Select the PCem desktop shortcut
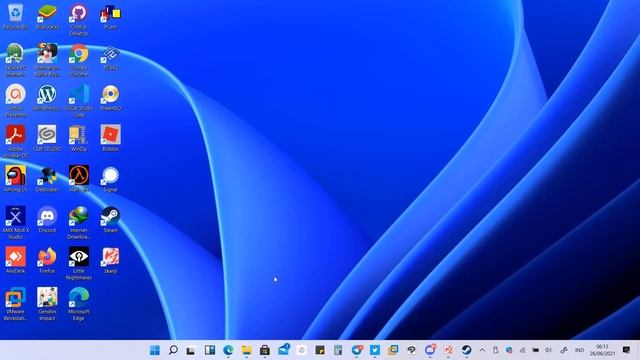 tap(111, 16)
